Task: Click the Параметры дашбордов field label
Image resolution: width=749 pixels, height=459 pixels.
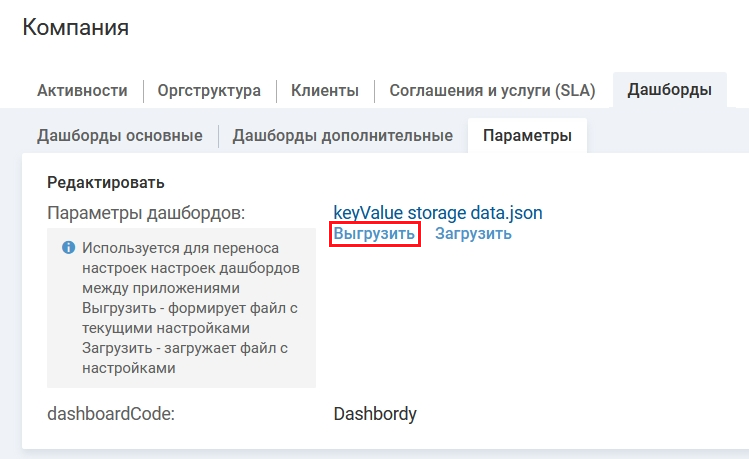Action: pos(146,213)
